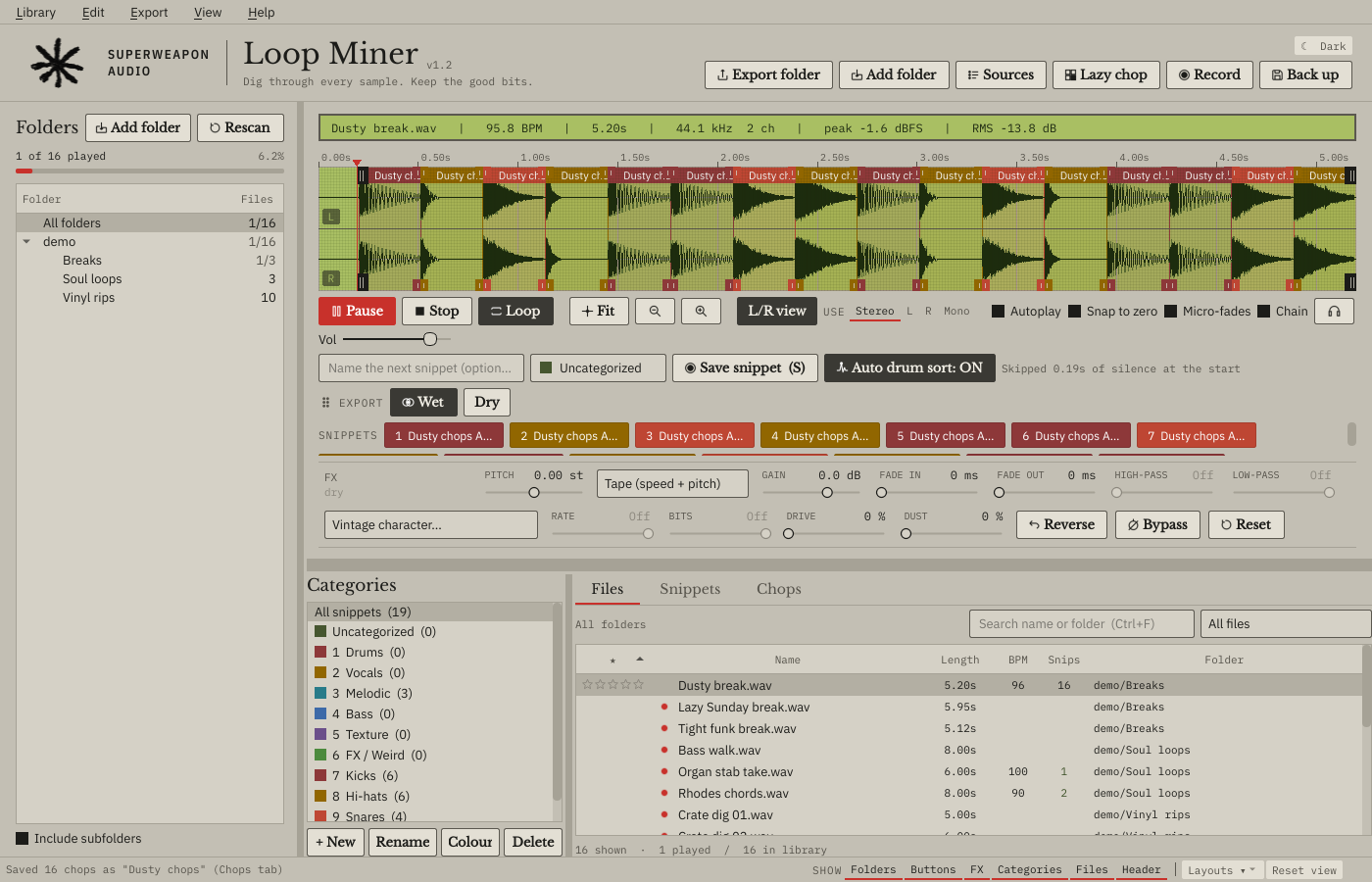Switch to the Snippets tab
This screenshot has height=882, width=1372.
pyautogui.click(x=690, y=589)
